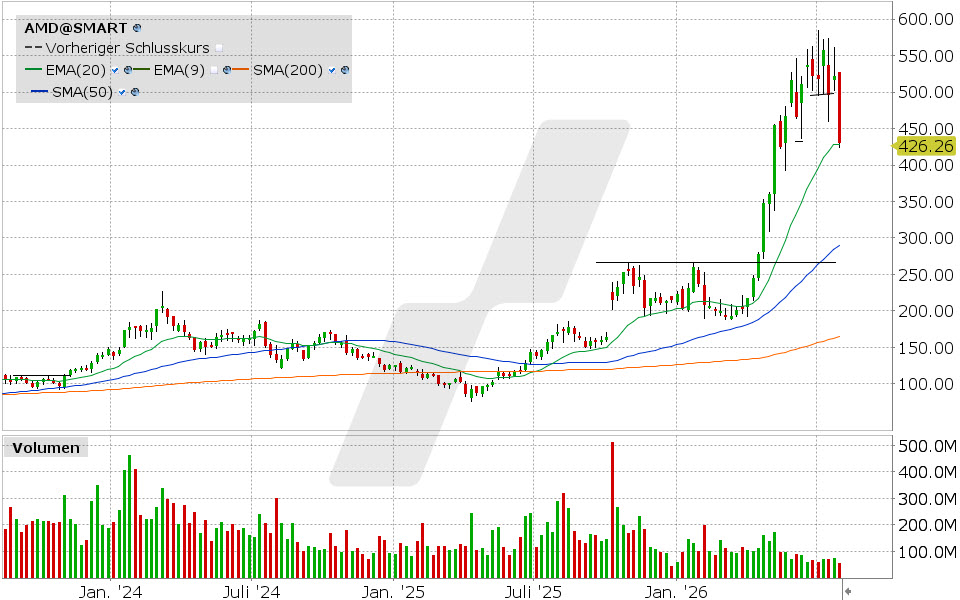Uncheck the SMA(50) visibility checkbox
Viewport: 960px width, 600px height.
pos(122,92)
